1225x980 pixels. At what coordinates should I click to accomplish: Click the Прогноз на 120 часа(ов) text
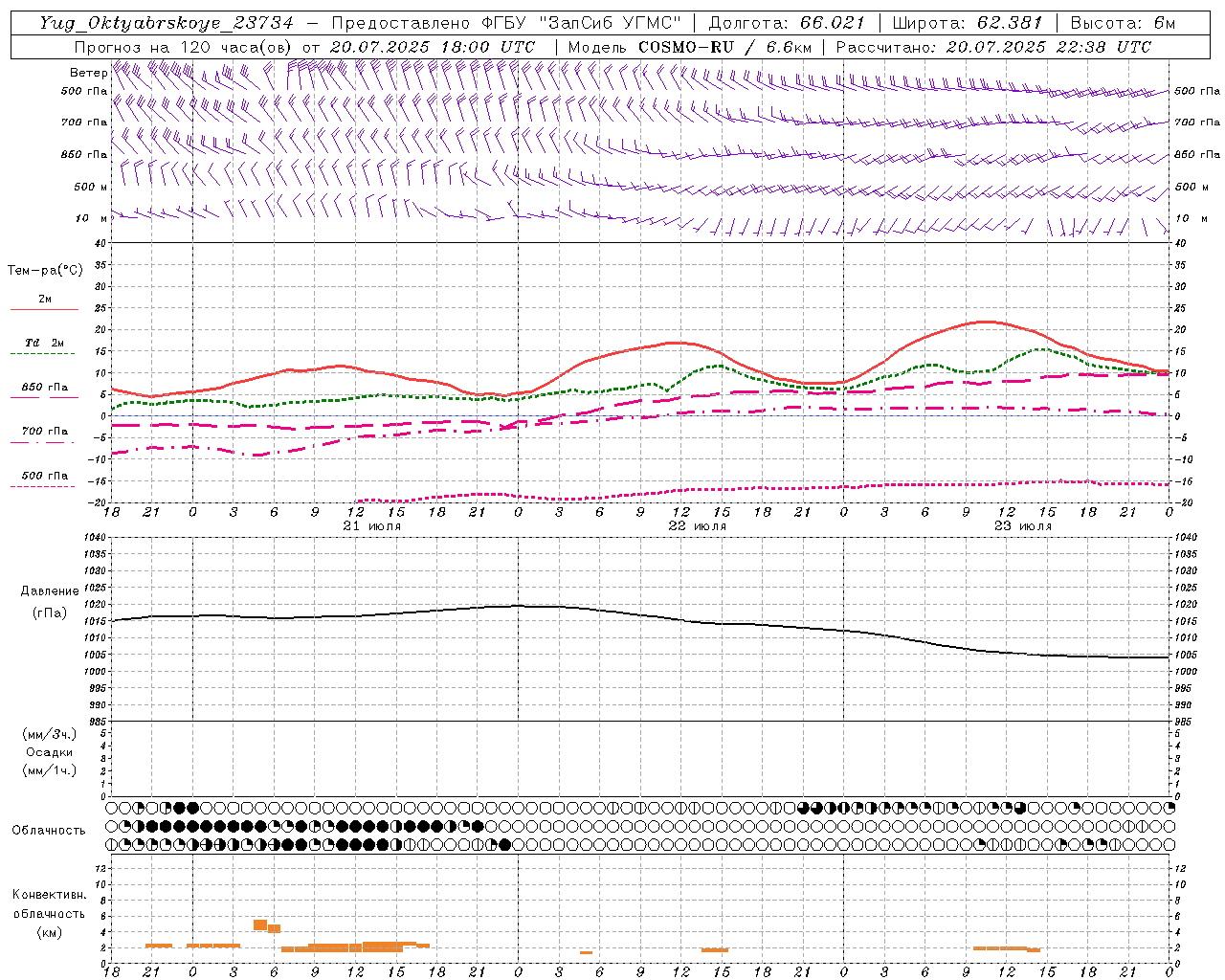(x=185, y=47)
